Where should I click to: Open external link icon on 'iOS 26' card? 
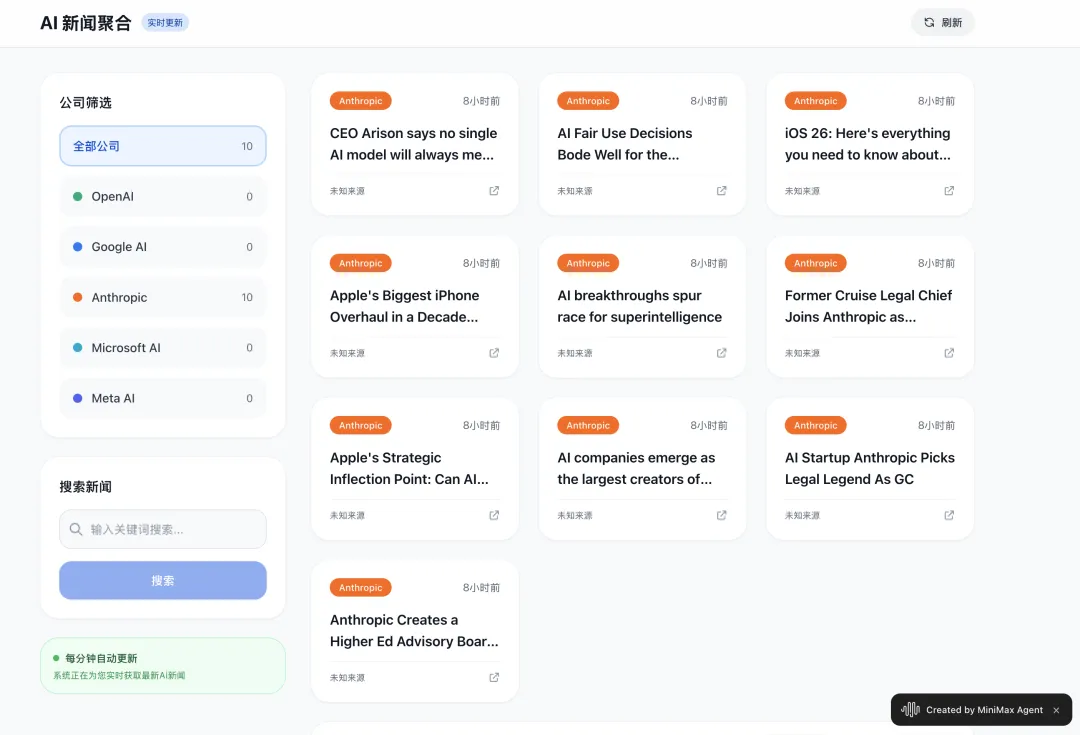949,191
